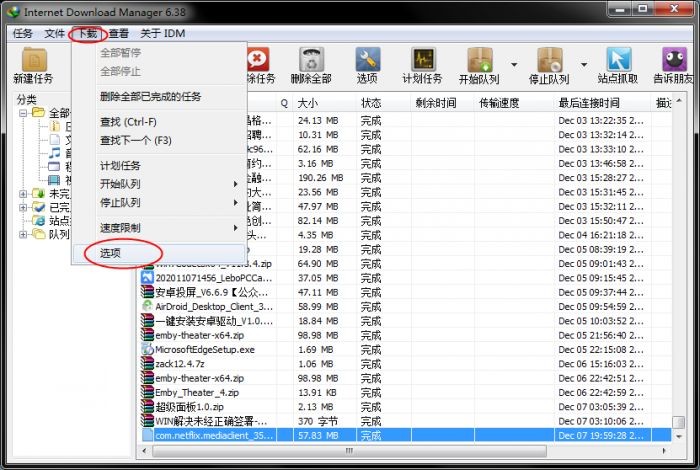Open 选项 wrench toolbar icon
This screenshot has height=470, width=700.
point(367,59)
